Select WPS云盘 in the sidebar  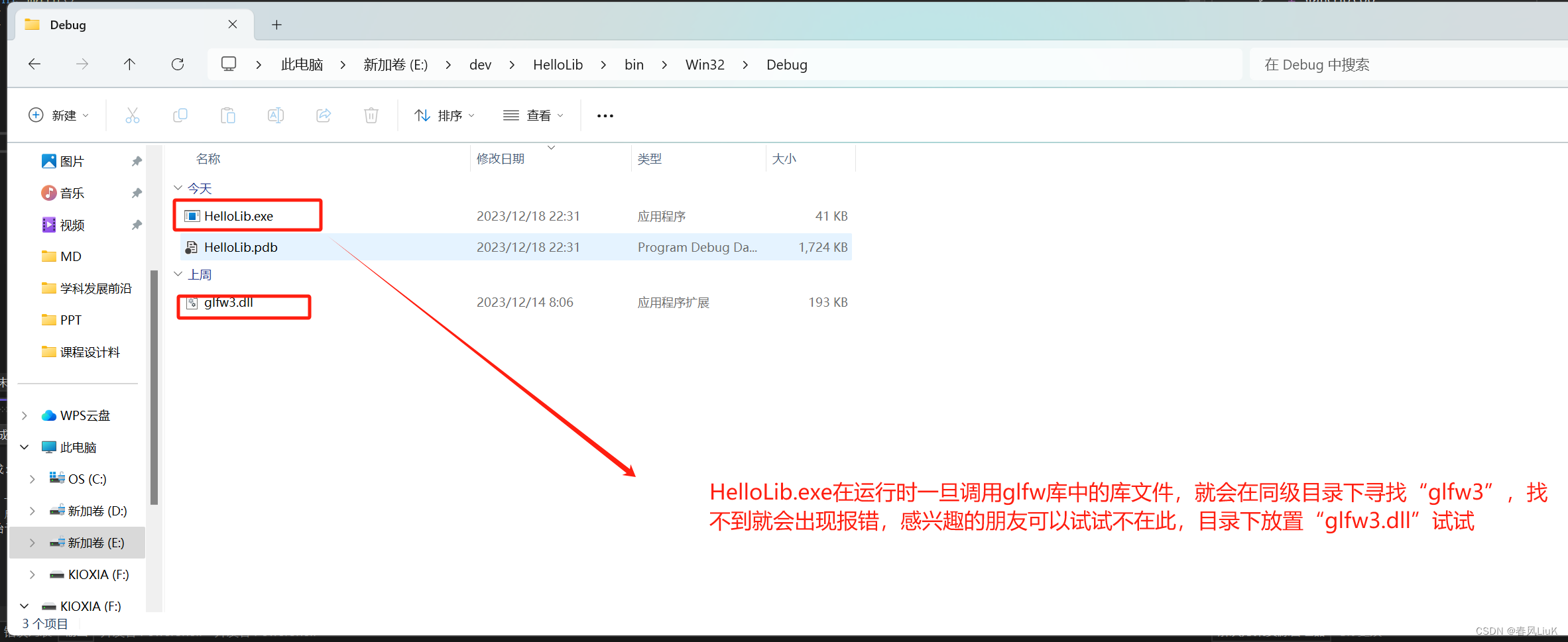(x=85, y=415)
